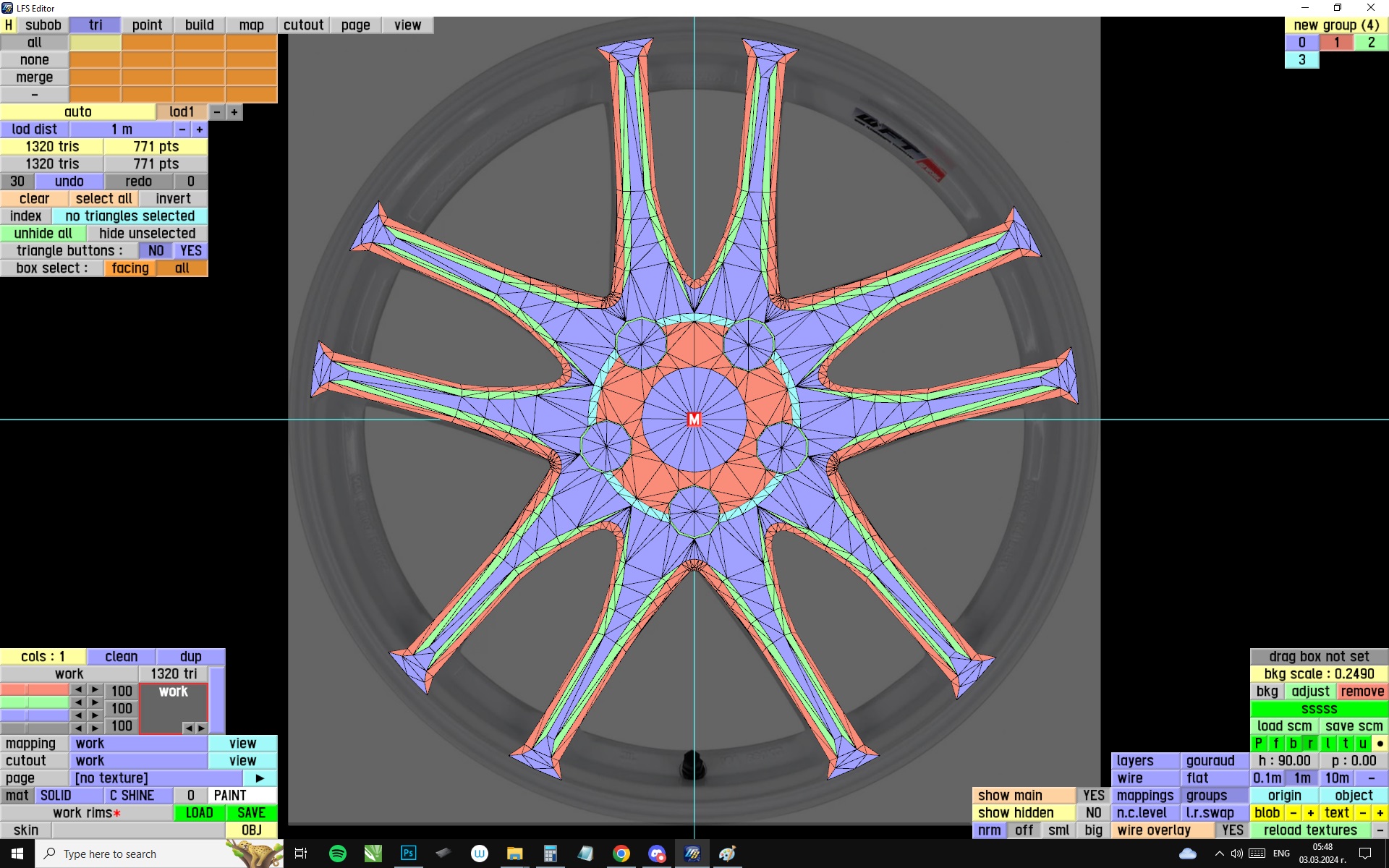1389x868 pixels.
Task: Click the green colour slider bar
Action: 35,702
